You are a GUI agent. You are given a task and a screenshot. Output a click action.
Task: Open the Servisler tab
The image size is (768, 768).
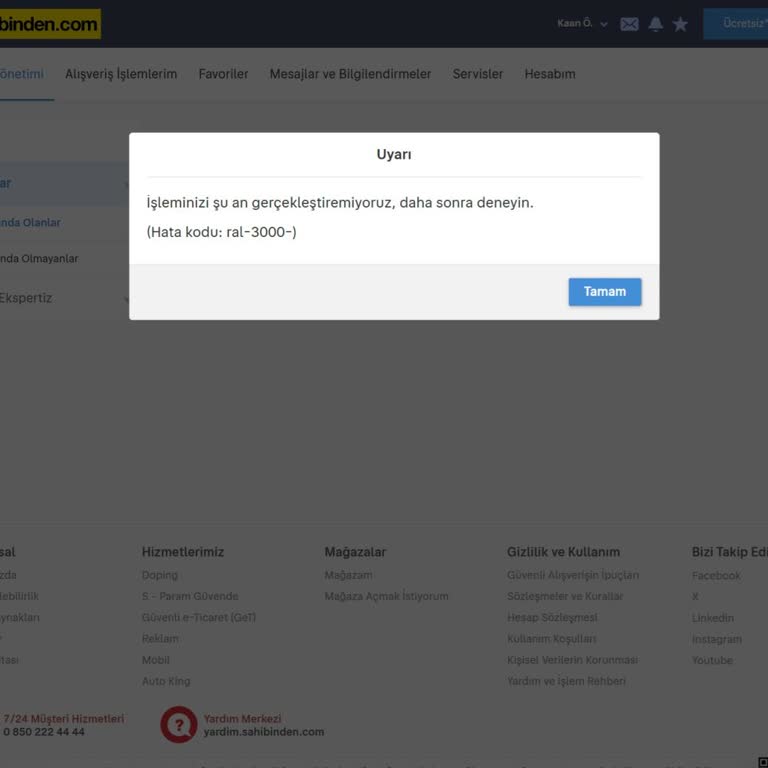tap(478, 74)
